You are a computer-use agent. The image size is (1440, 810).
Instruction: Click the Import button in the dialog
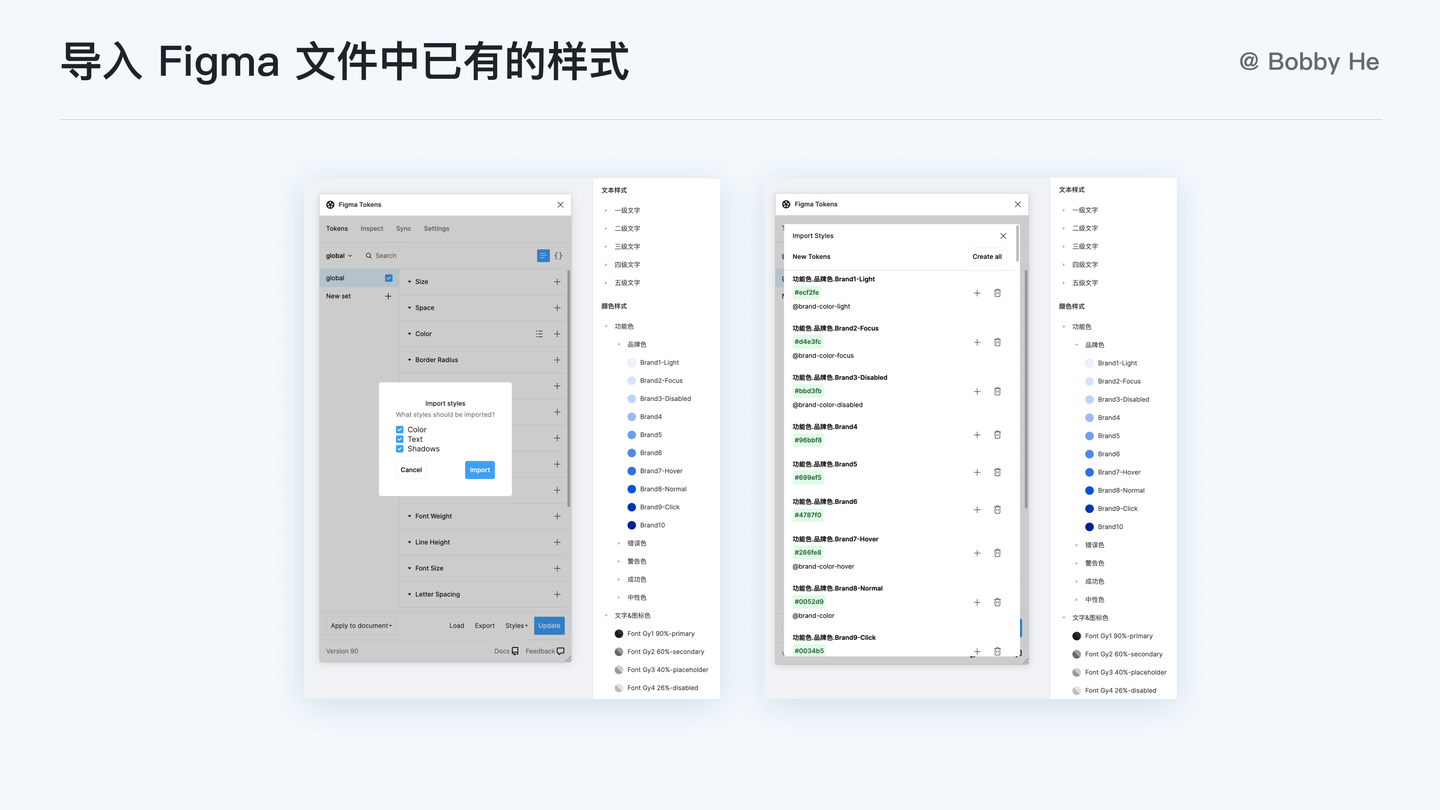click(479, 470)
